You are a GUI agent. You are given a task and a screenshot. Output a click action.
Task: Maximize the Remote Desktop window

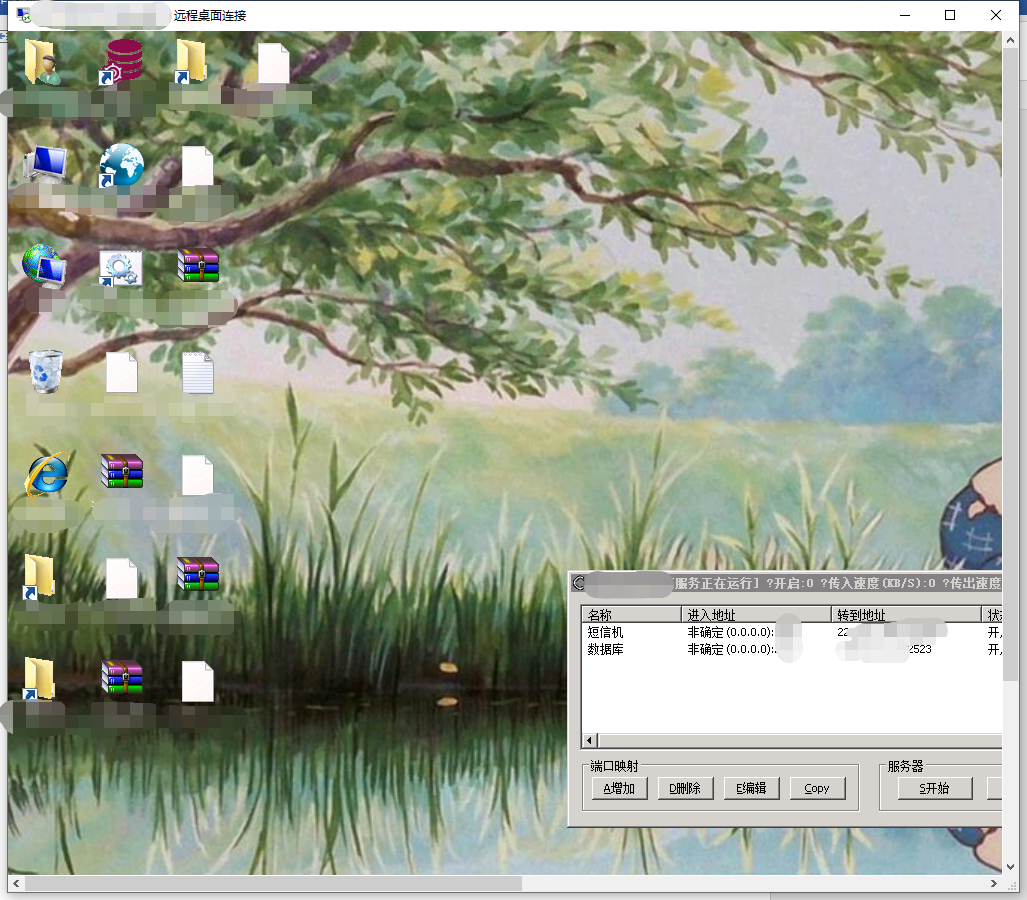point(950,14)
